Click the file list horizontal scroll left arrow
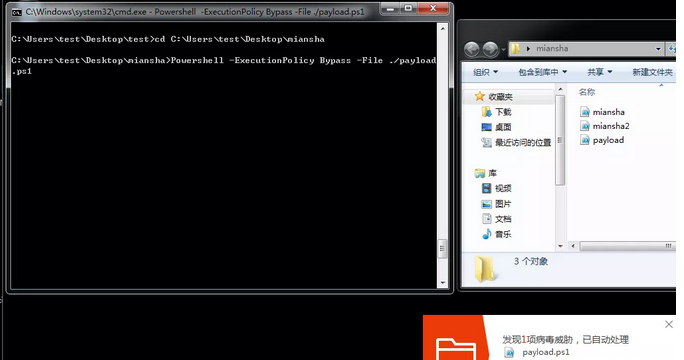The image size is (684, 360). (573, 247)
